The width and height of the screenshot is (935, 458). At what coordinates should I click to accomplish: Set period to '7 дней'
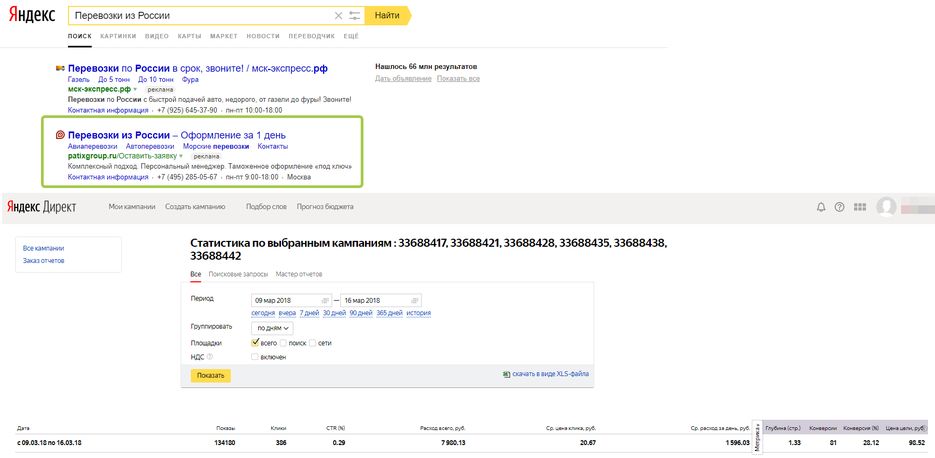coord(309,313)
